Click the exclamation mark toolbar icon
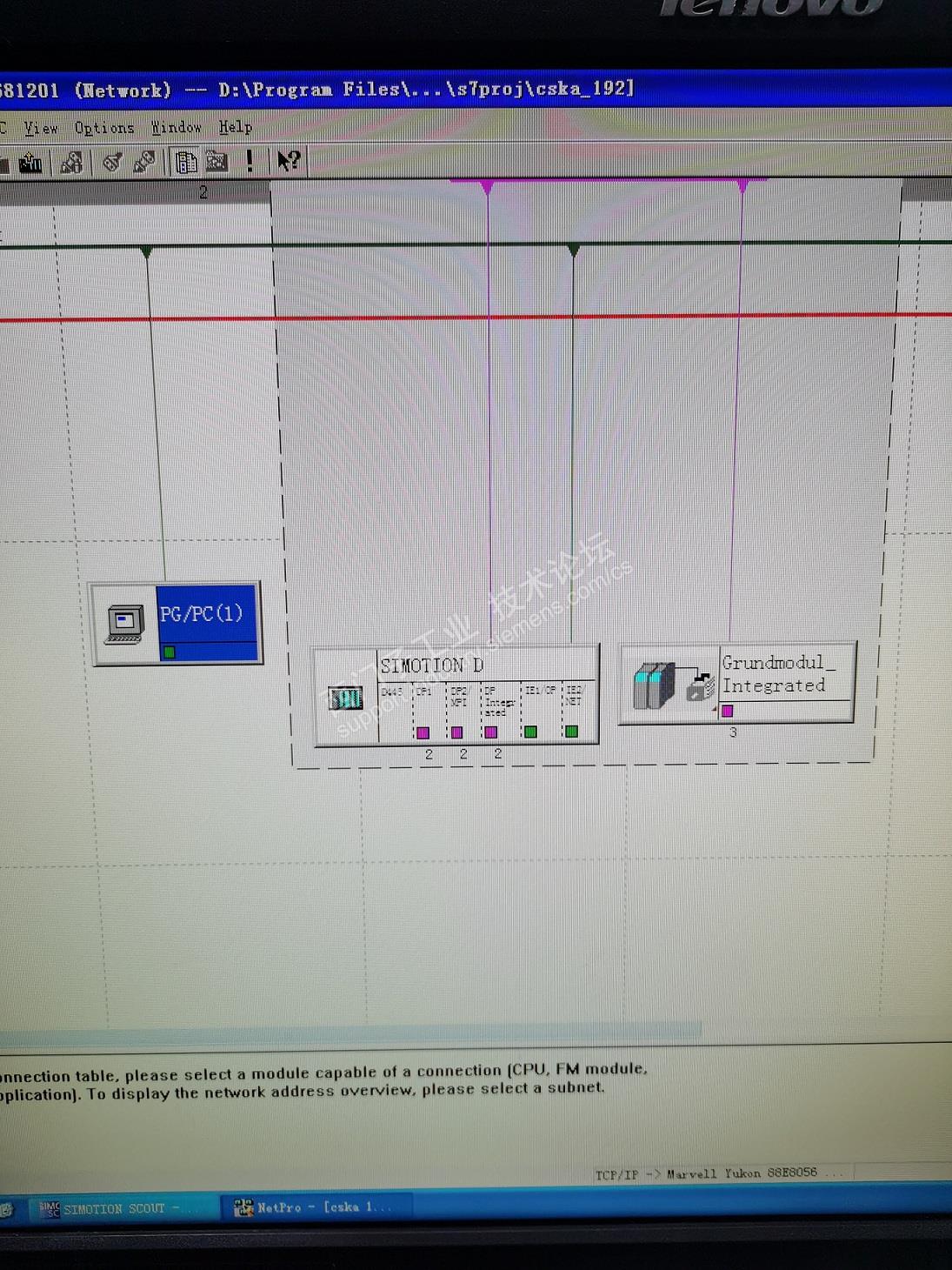Image resolution: width=952 pixels, height=1270 pixels. coord(250,161)
